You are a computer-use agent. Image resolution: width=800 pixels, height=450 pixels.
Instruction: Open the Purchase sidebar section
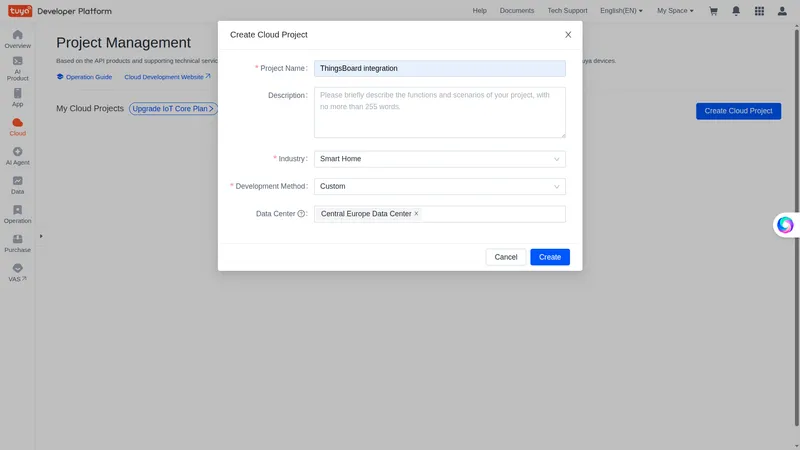(x=17, y=243)
